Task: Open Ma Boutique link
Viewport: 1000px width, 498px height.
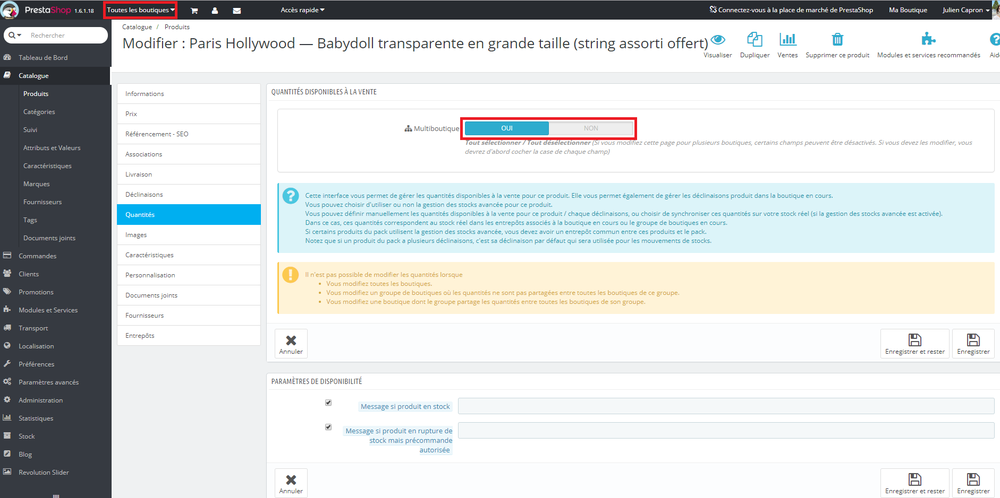Action: click(909, 10)
